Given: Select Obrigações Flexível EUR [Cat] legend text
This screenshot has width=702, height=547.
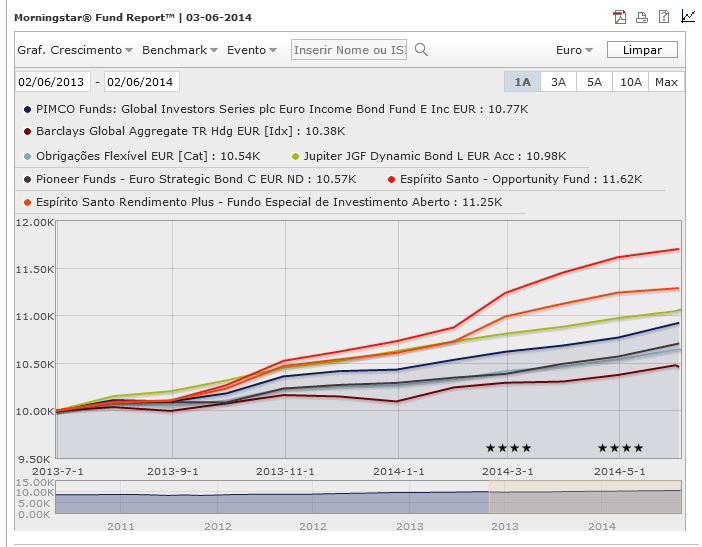Looking at the screenshot, I should point(148,156).
